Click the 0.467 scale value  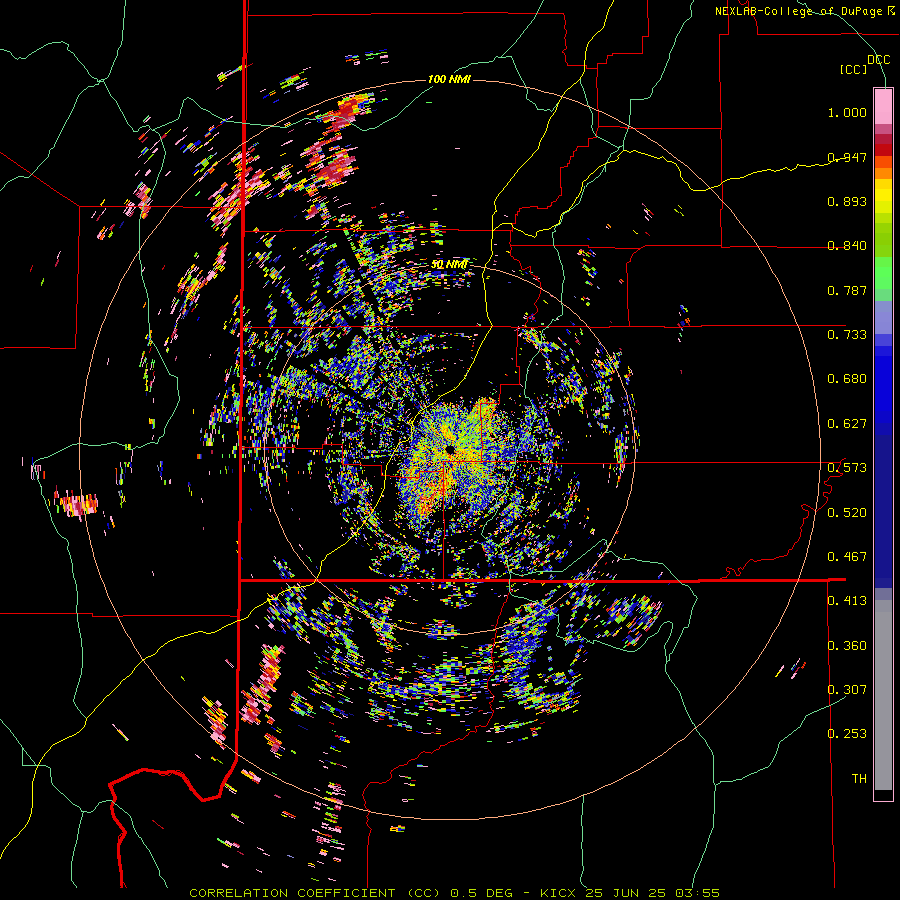click(x=847, y=557)
